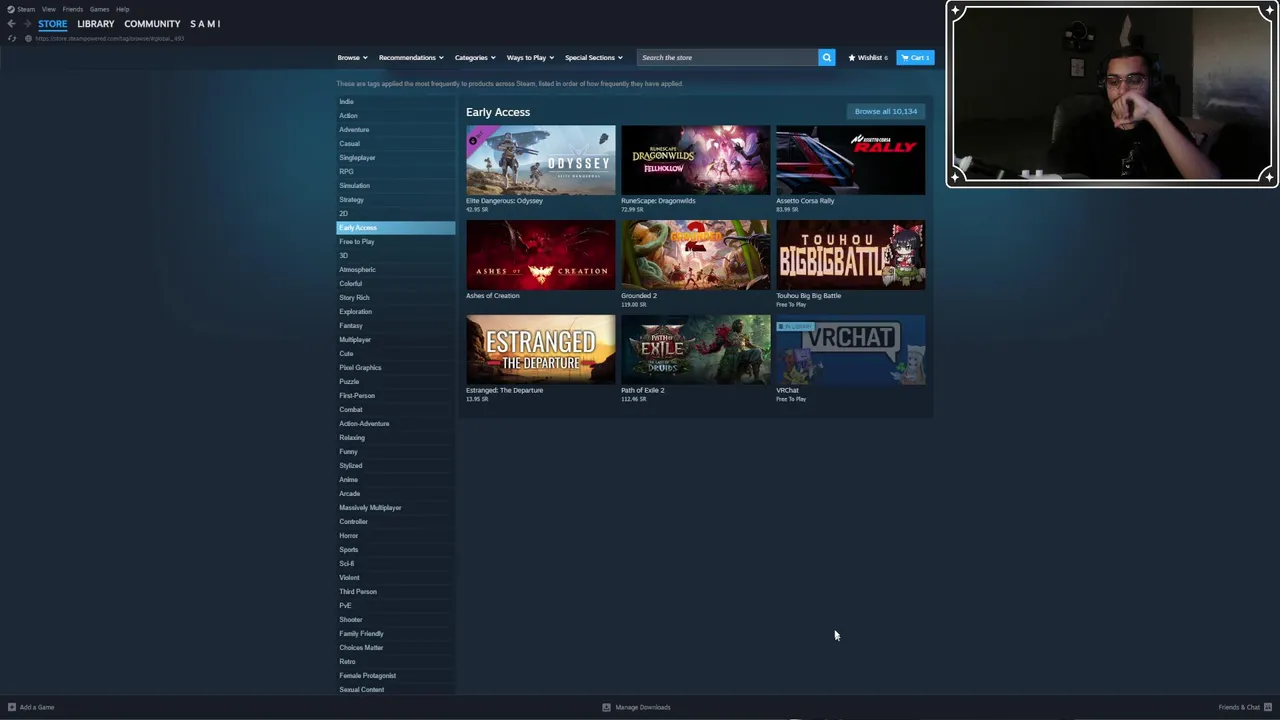Click the Add a Game label
This screenshot has width=1280, height=720.
click(37, 707)
